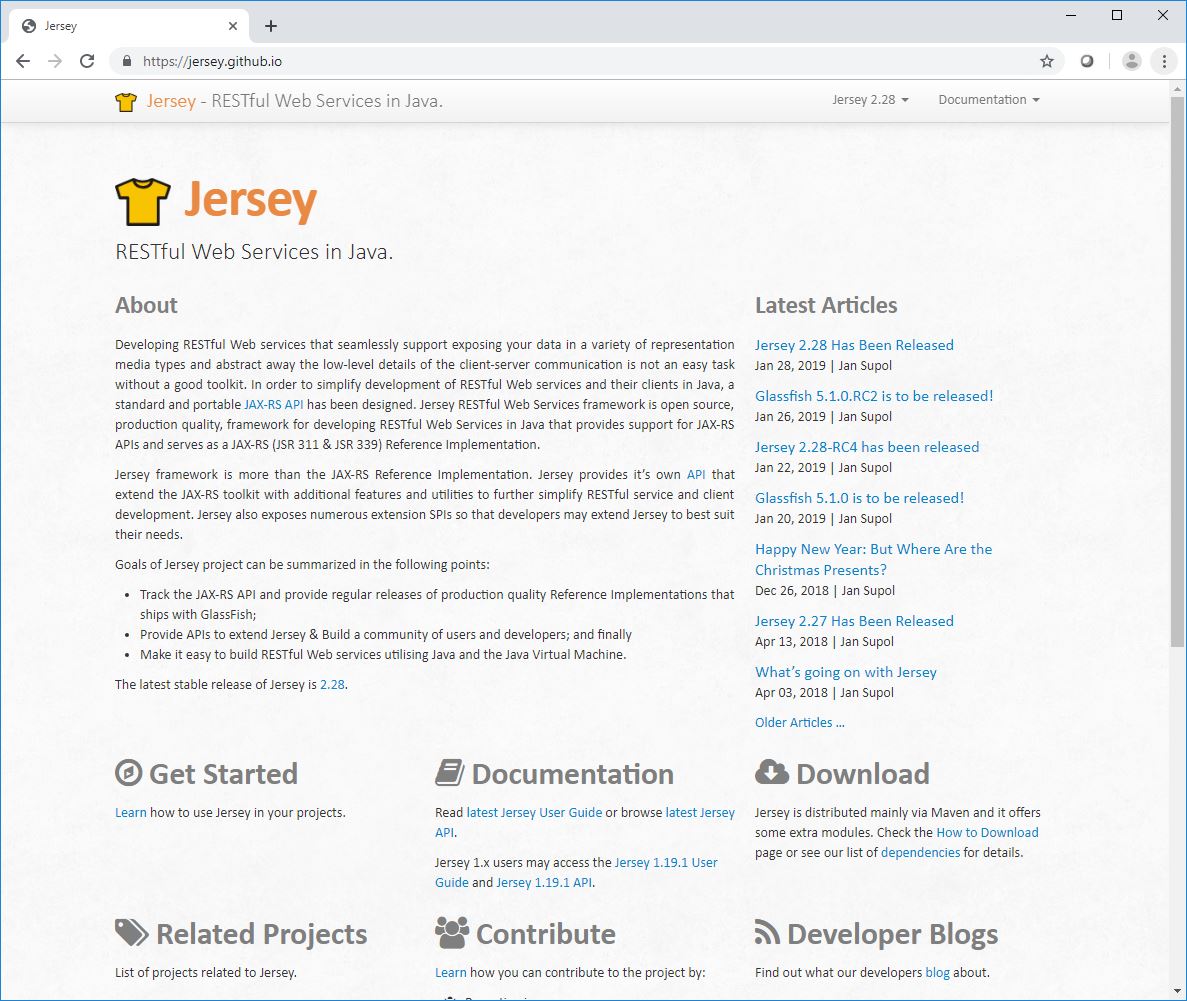Open the Chrome three-dot menu
This screenshot has height=1001, width=1187.
(1164, 61)
